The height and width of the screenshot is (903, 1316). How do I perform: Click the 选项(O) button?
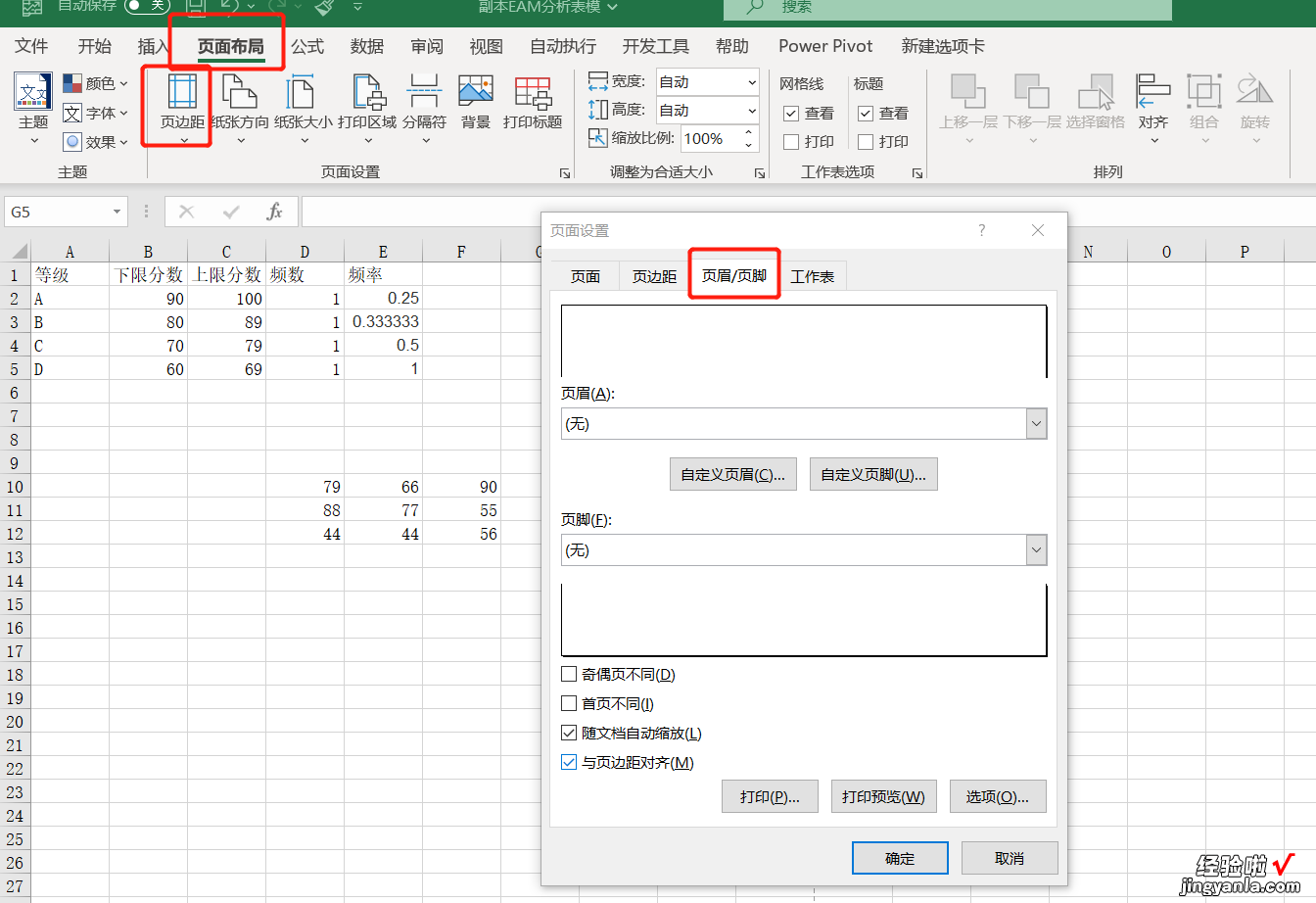[x=998, y=796]
